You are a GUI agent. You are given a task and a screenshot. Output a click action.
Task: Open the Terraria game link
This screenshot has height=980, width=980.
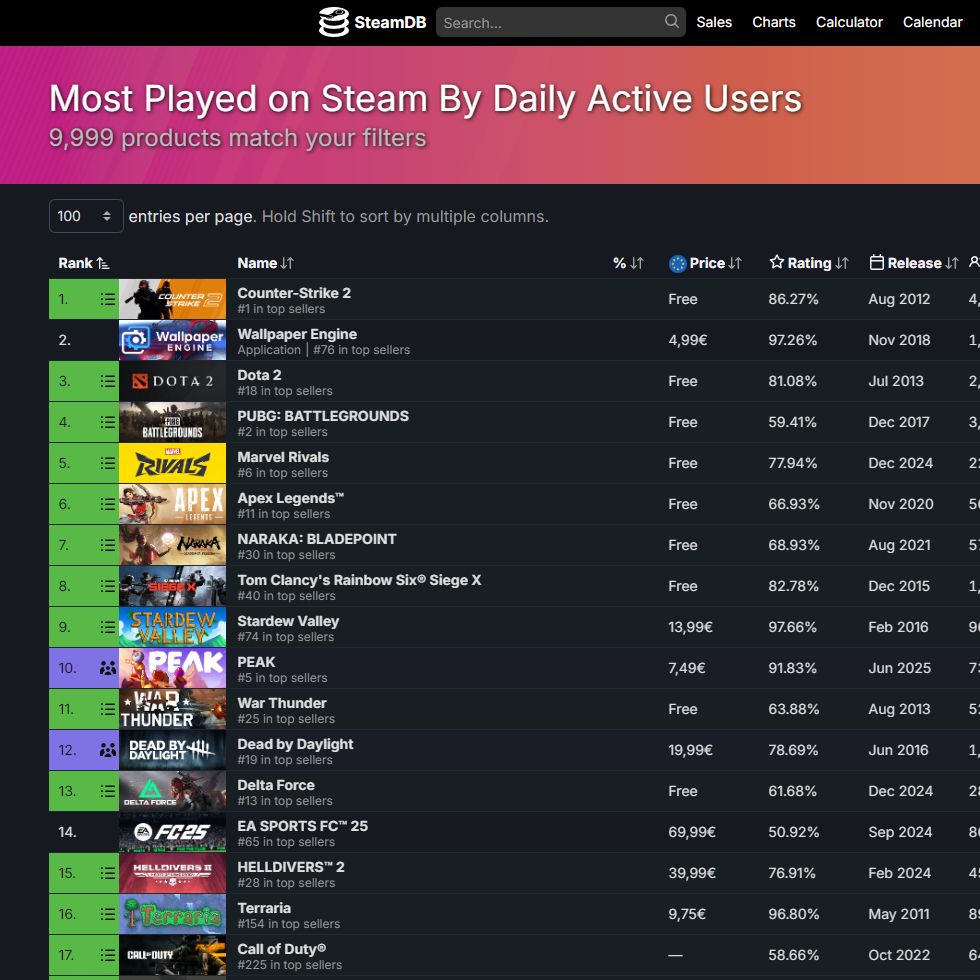[x=264, y=908]
